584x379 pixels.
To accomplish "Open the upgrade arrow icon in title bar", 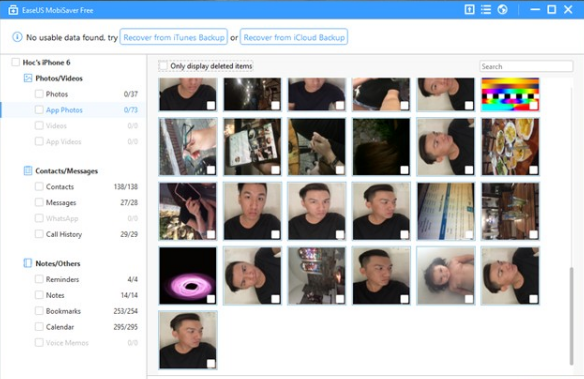I will (469, 9).
